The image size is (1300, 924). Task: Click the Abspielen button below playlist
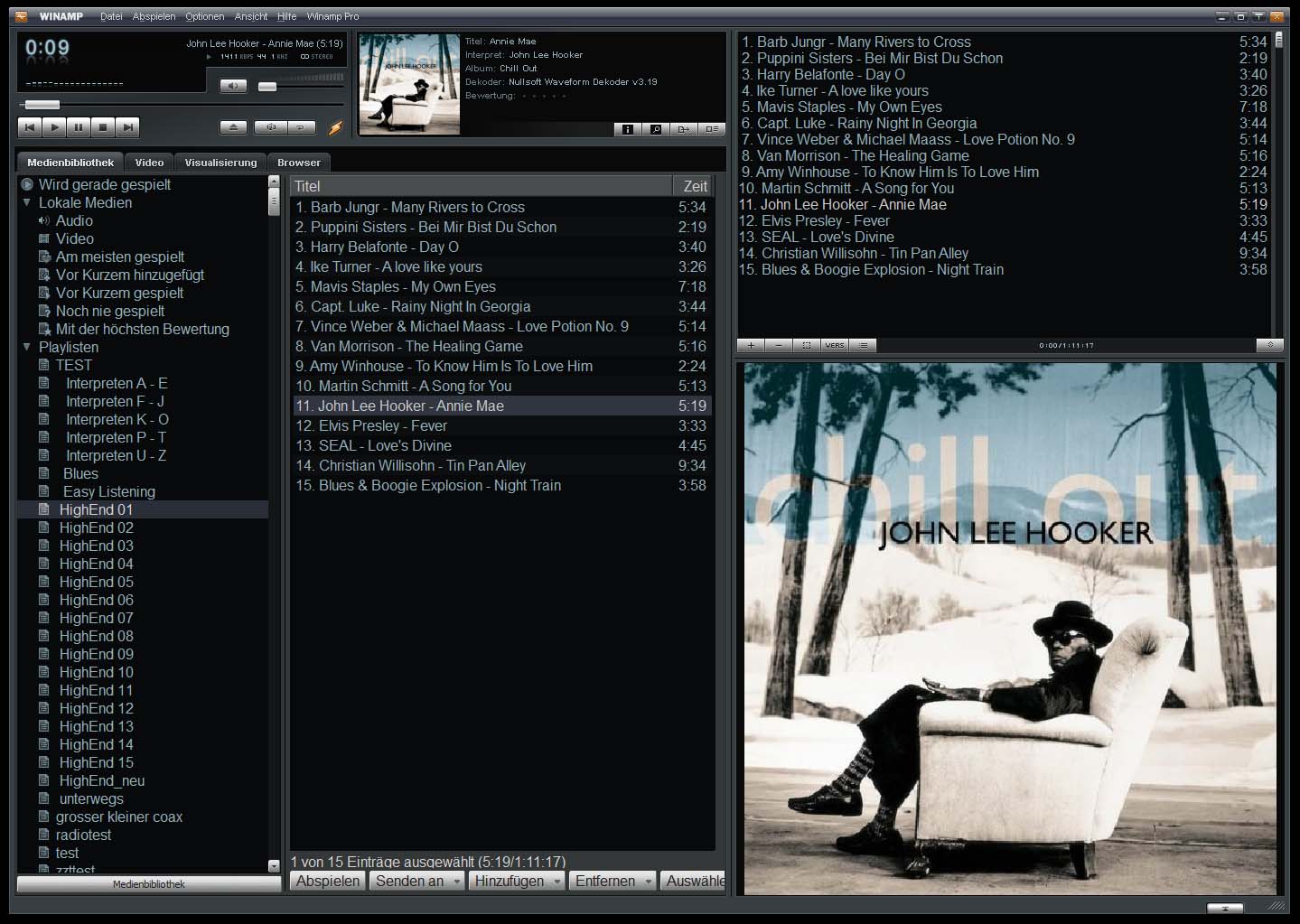[328, 881]
